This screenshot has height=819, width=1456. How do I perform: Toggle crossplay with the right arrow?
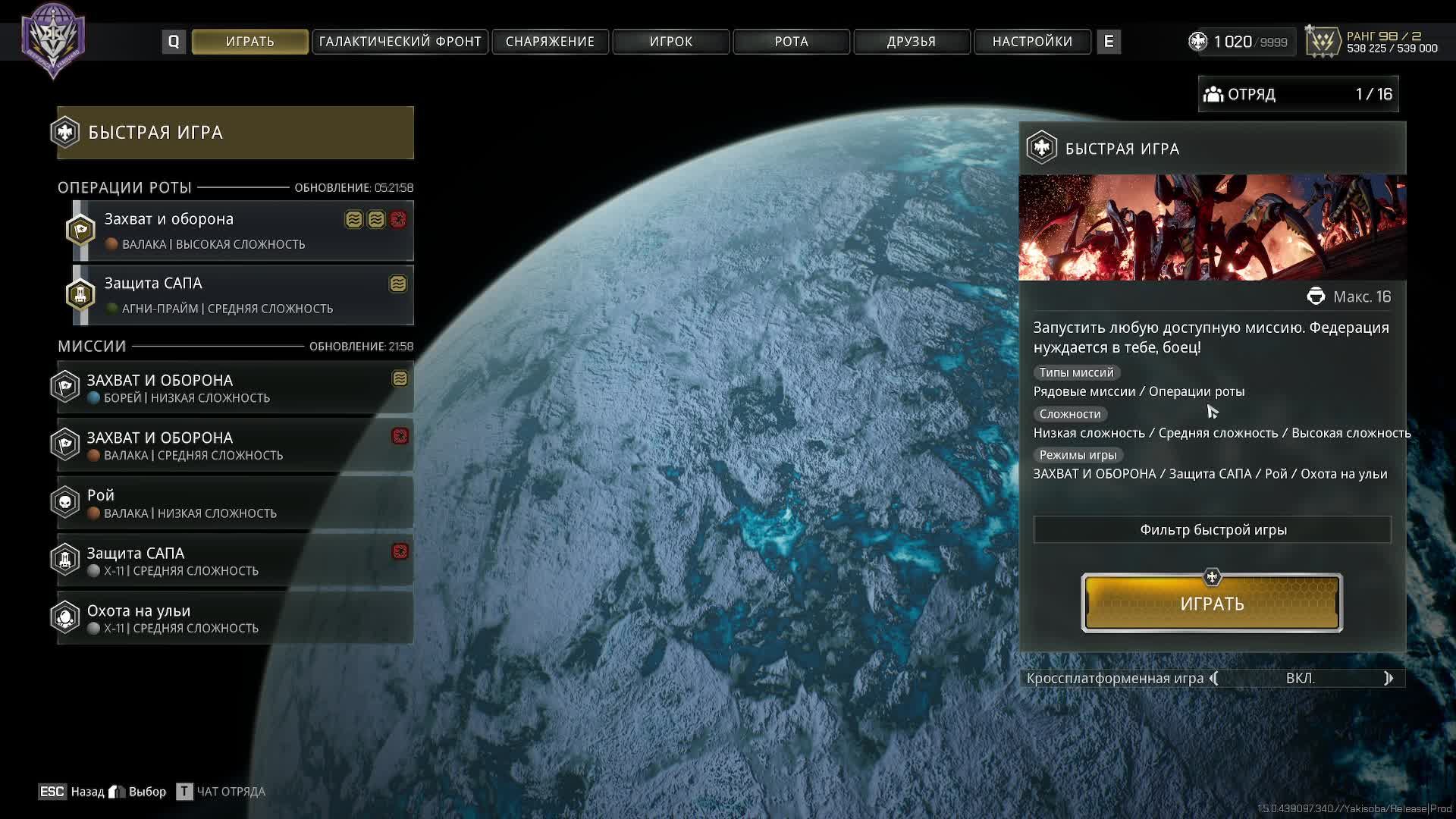pos(1389,678)
